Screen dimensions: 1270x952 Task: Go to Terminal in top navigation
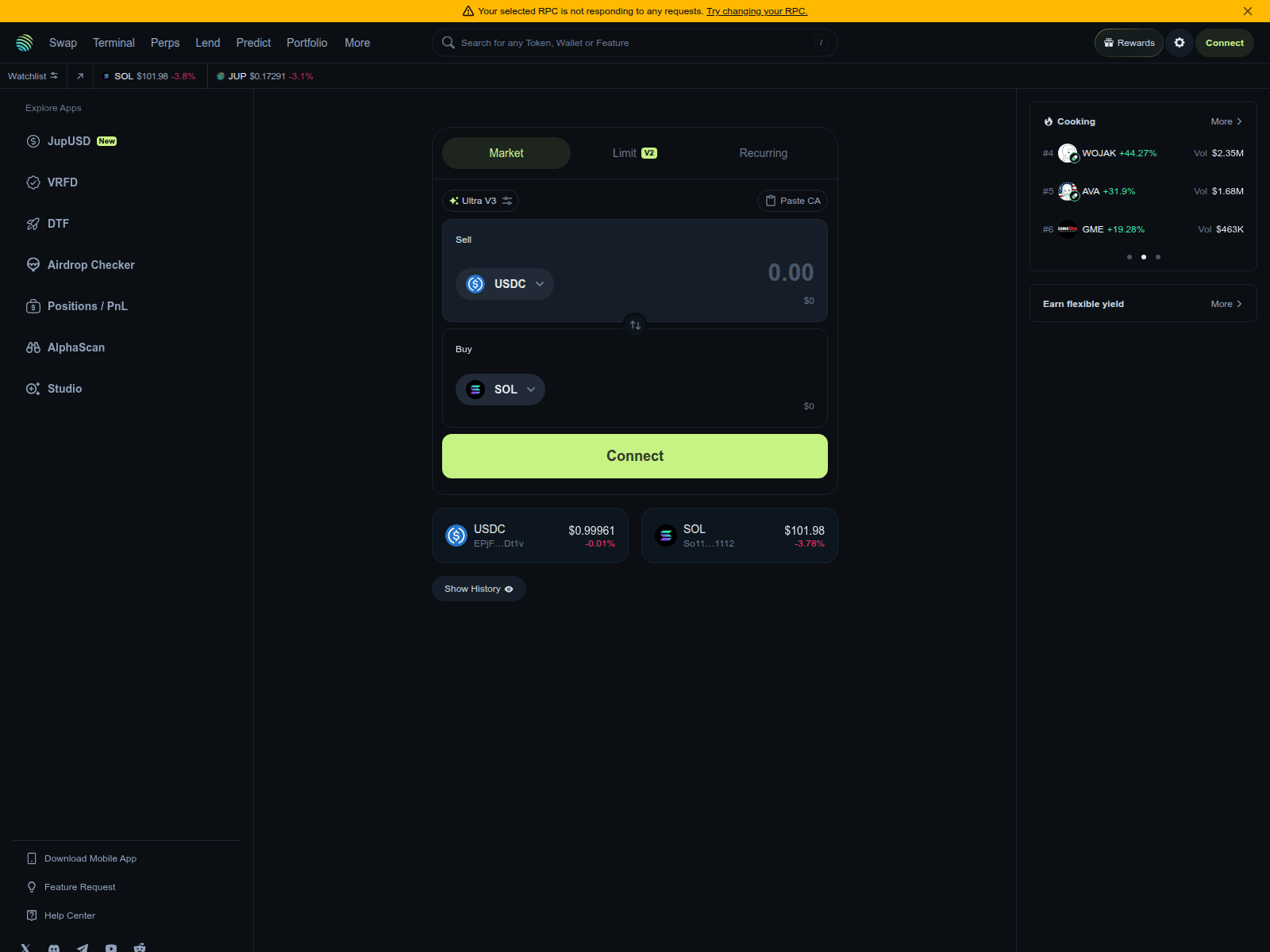[114, 43]
